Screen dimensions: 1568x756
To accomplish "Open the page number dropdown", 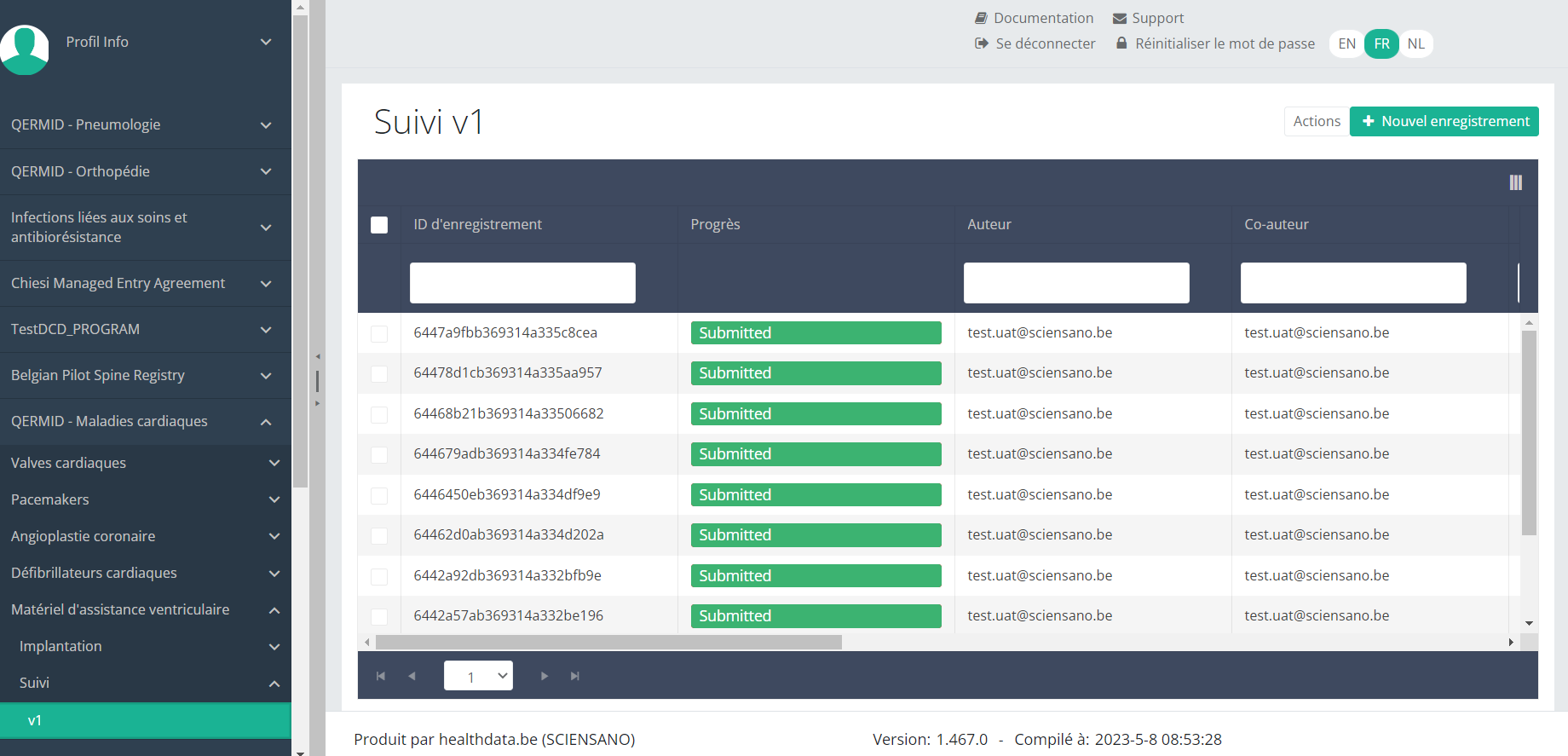I will [x=478, y=676].
